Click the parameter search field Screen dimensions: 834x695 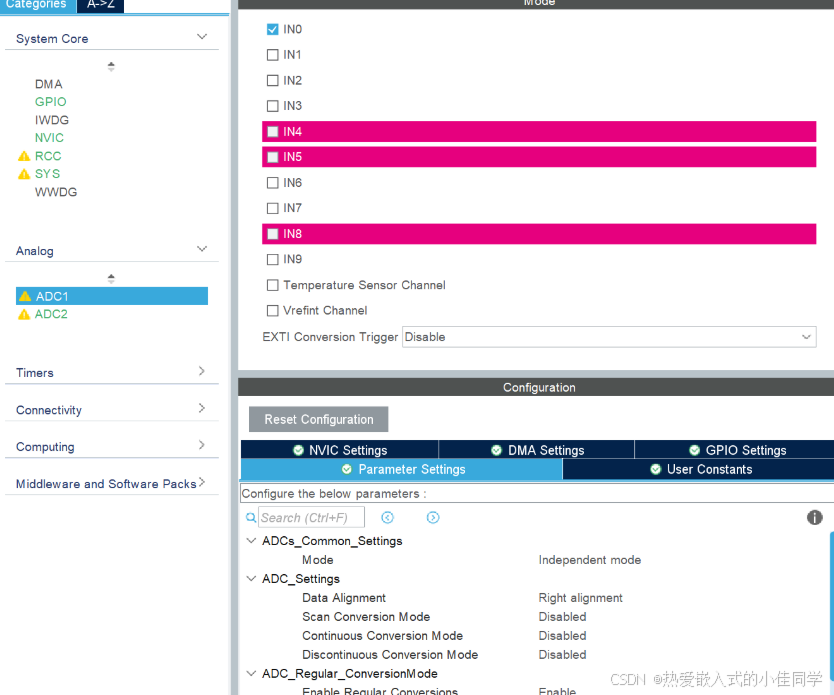tap(311, 517)
